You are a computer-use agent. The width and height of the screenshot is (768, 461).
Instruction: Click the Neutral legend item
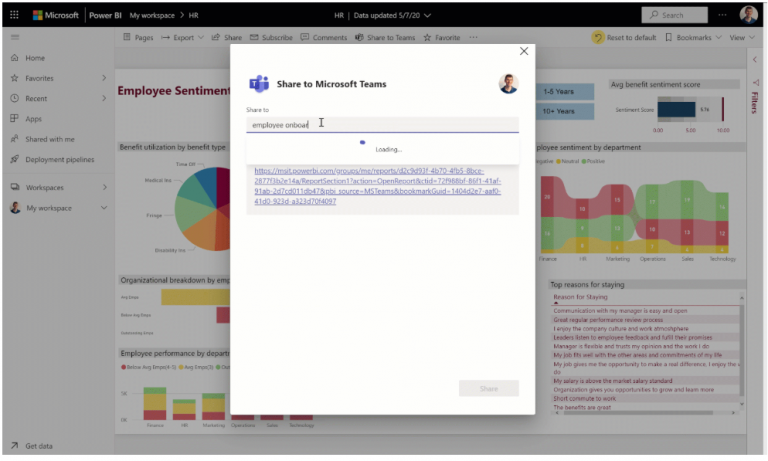(x=568, y=161)
